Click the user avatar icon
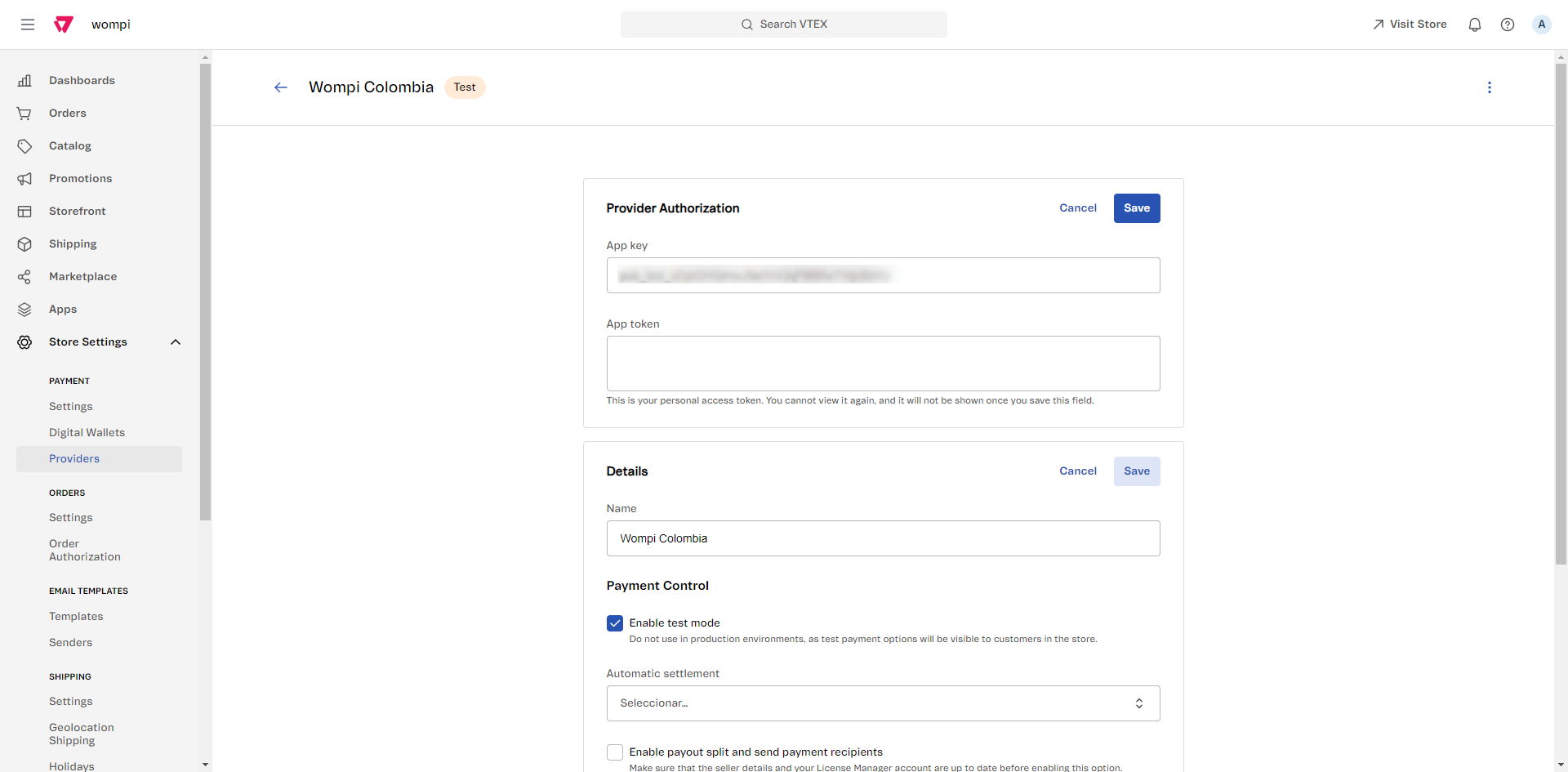The image size is (1568, 772). [x=1541, y=25]
